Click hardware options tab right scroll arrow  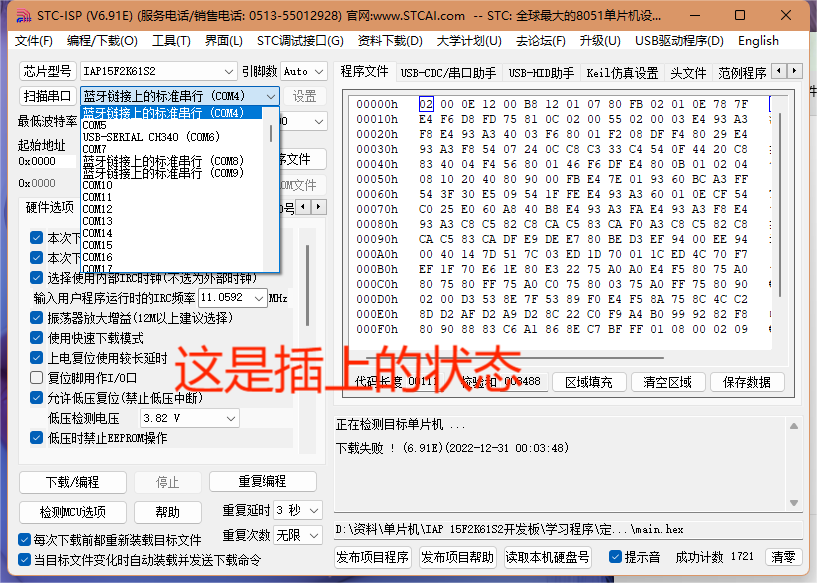[319, 207]
